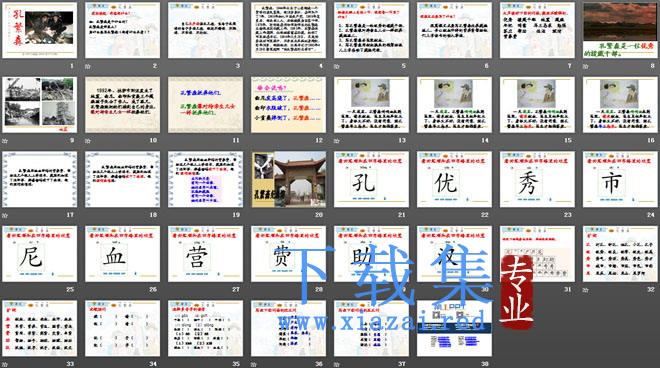
Task: Select slide 27 showing the character 营
Action: coord(205,254)
